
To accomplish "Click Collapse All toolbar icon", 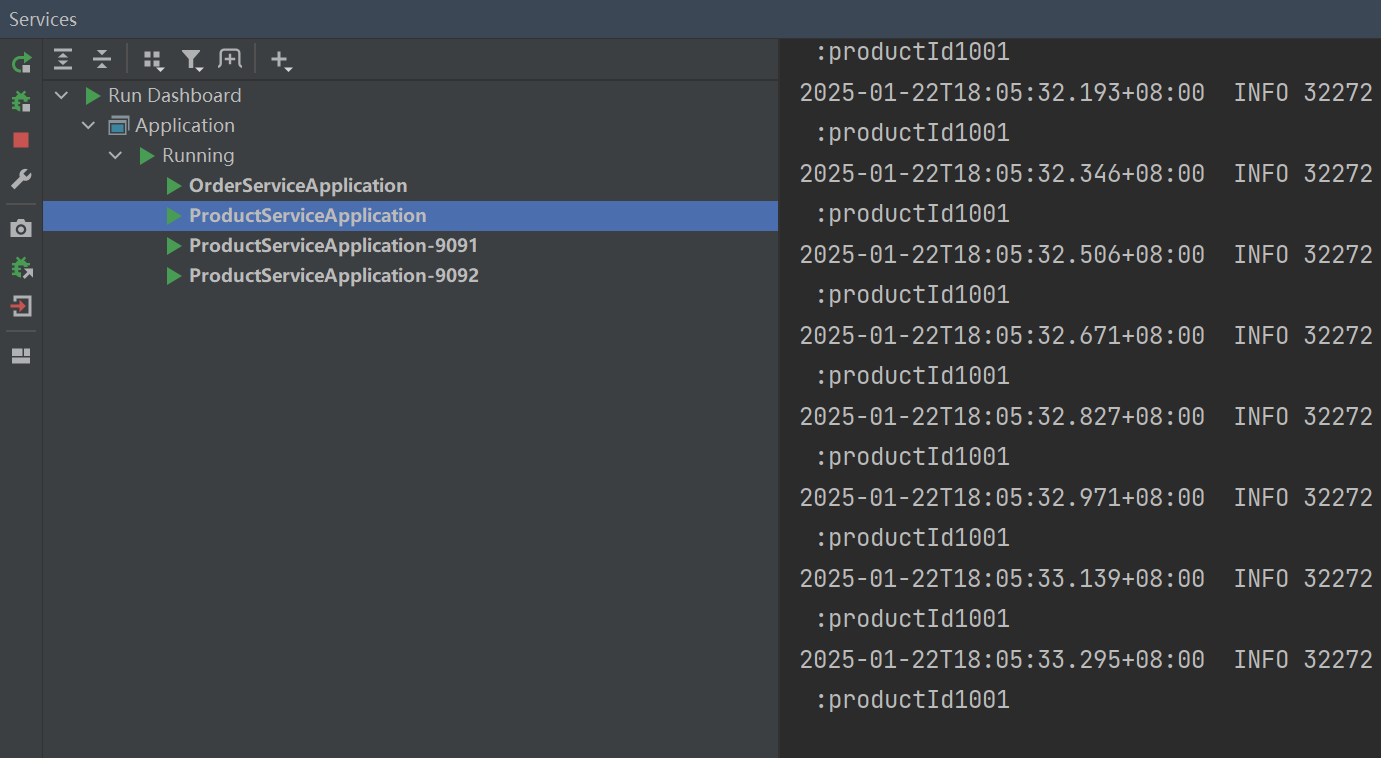I will [102, 59].
